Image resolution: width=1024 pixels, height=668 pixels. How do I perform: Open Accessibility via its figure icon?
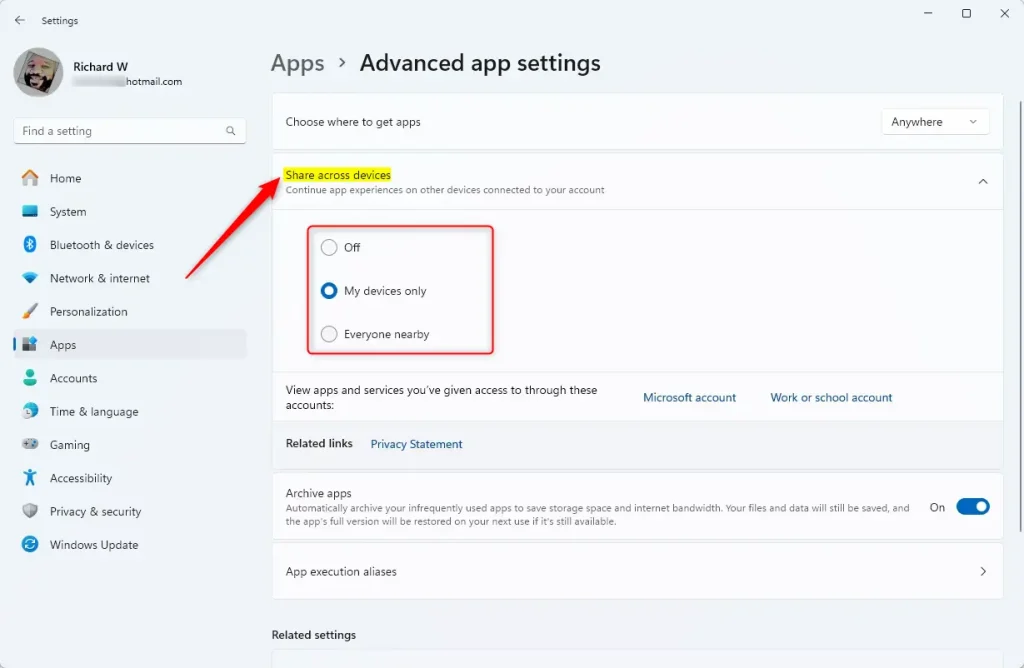pos(30,478)
